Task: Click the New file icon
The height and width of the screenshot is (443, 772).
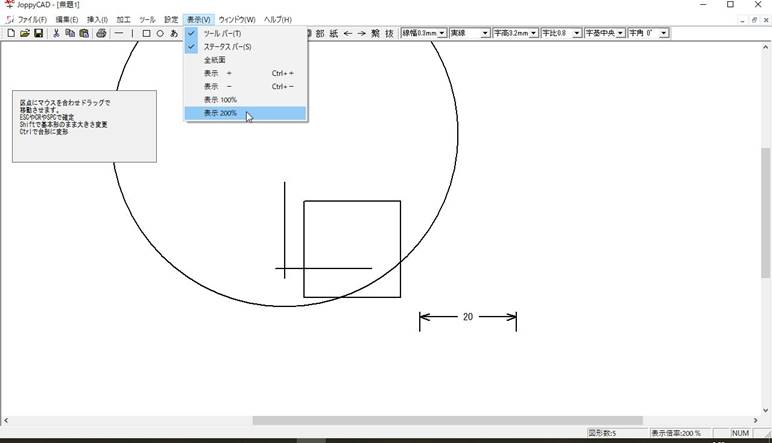Action: [x=11, y=33]
